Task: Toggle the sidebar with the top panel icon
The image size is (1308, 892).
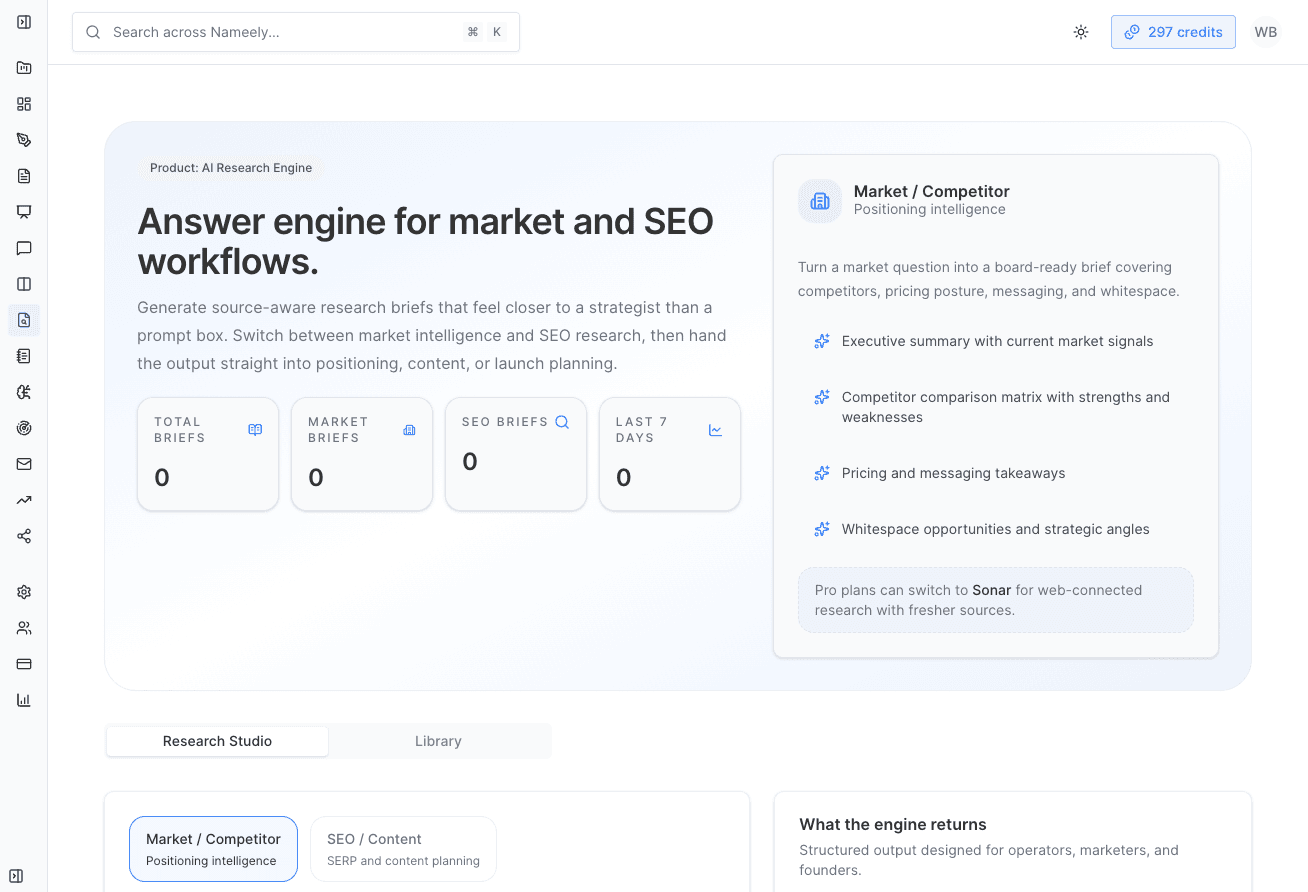Action: click(23, 21)
